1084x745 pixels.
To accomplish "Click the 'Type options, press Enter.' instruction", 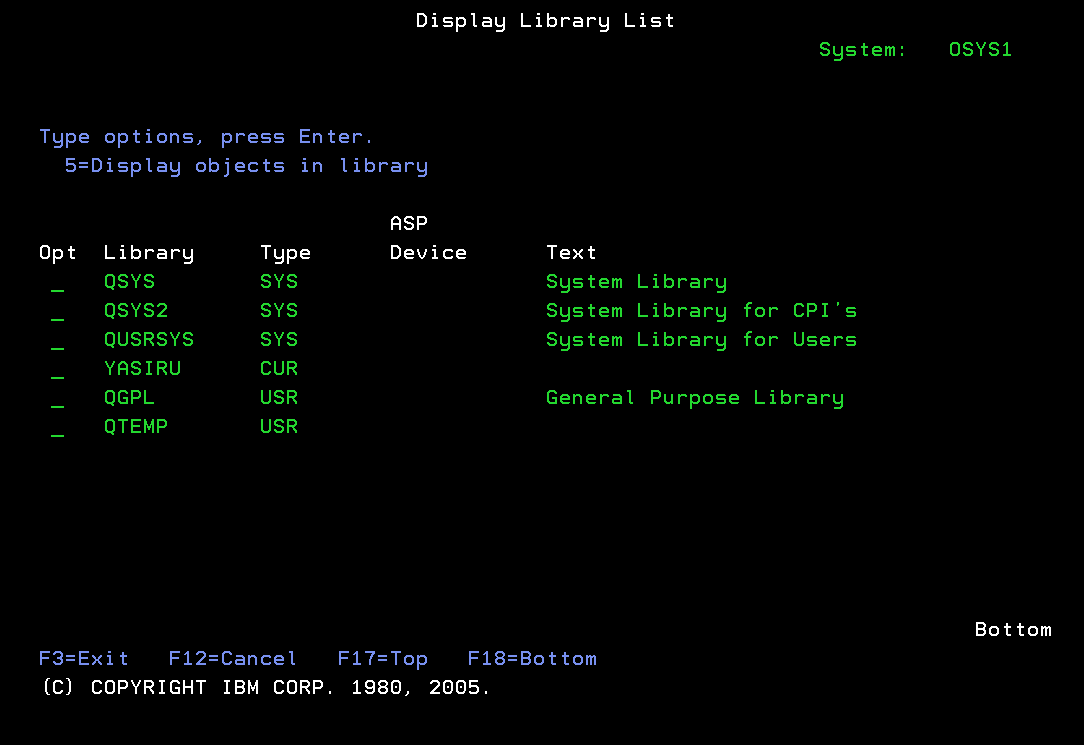I will [x=207, y=138].
